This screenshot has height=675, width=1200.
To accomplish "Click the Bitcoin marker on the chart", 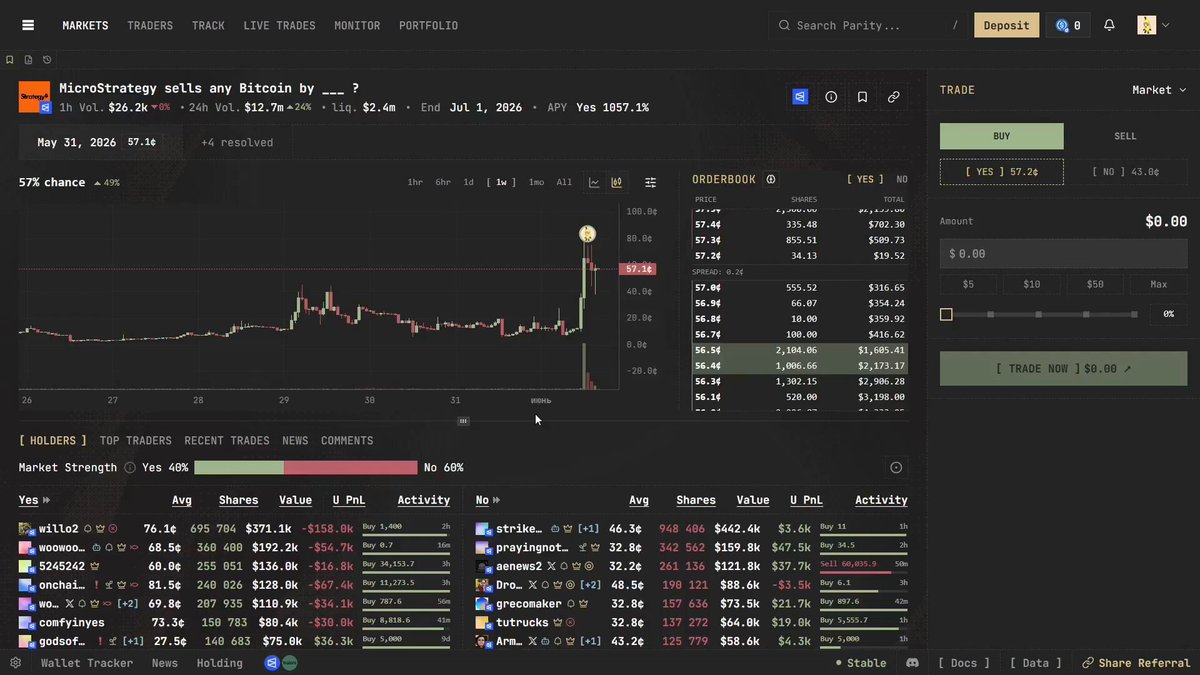I will [587, 234].
